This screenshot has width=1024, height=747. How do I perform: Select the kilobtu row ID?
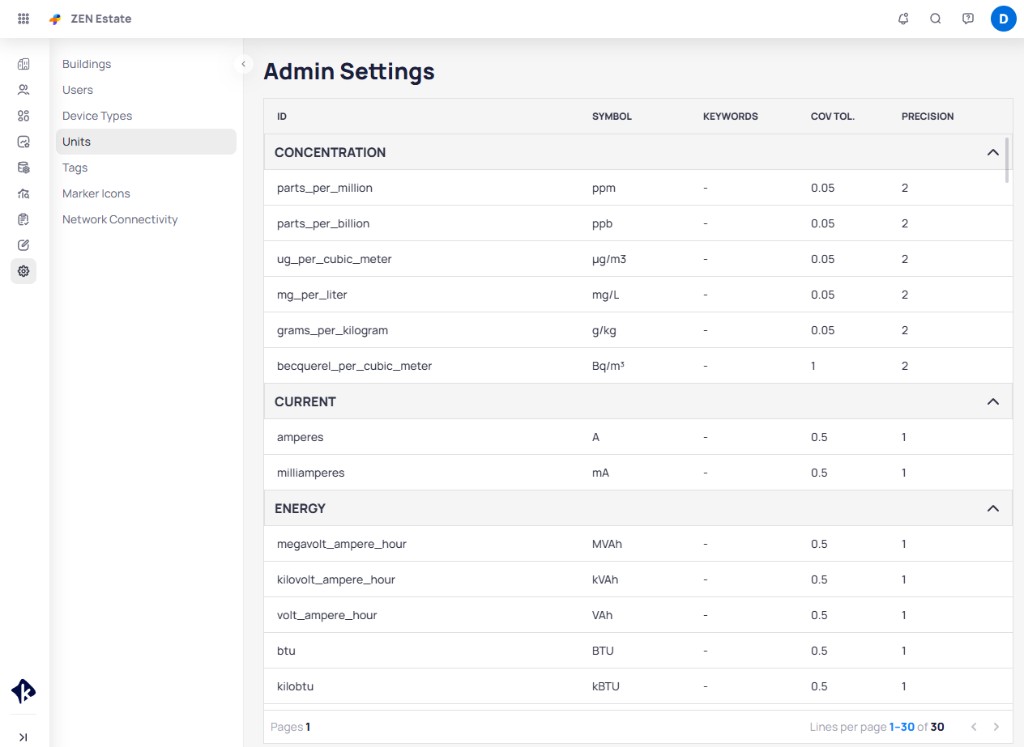pos(295,686)
